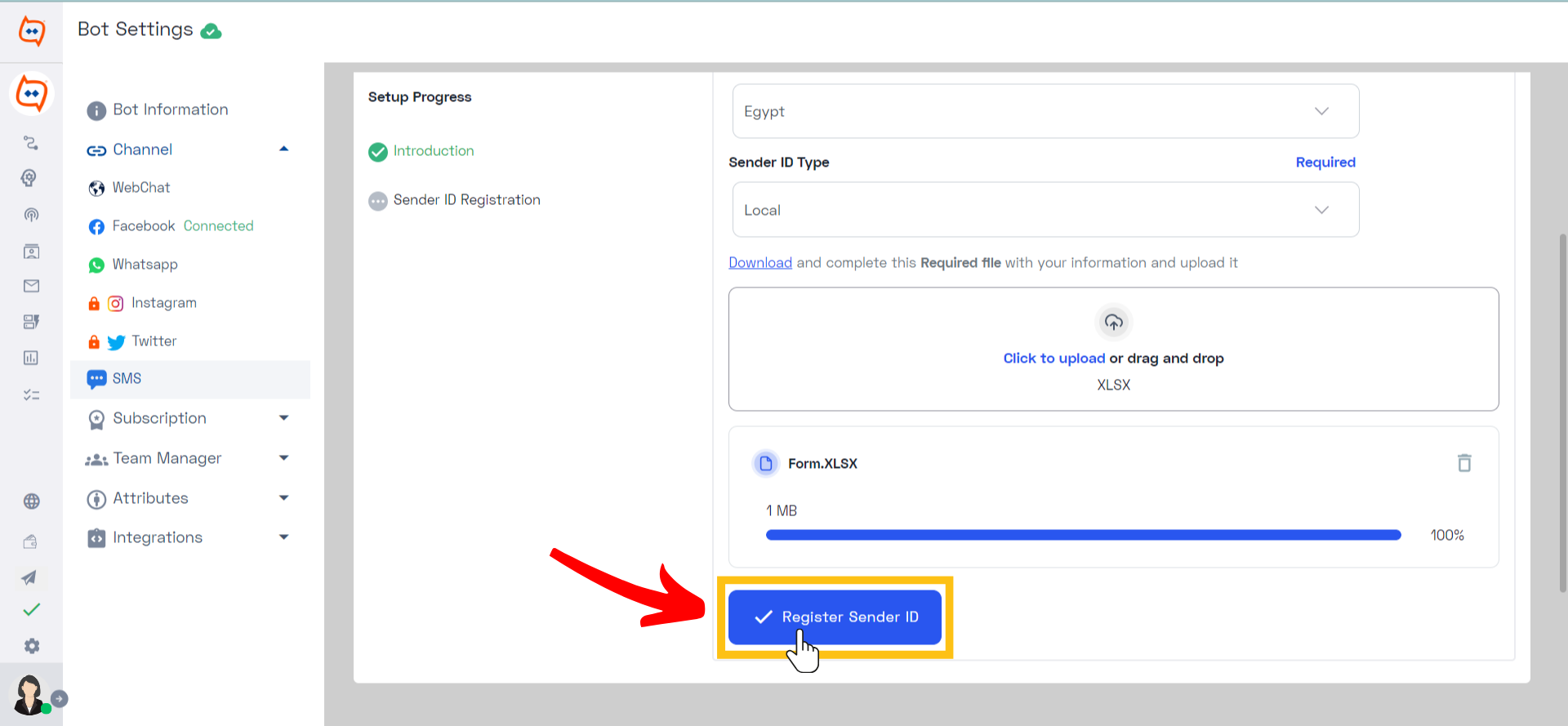
Task: Open the checklist icon in sidebar
Action: [31, 394]
